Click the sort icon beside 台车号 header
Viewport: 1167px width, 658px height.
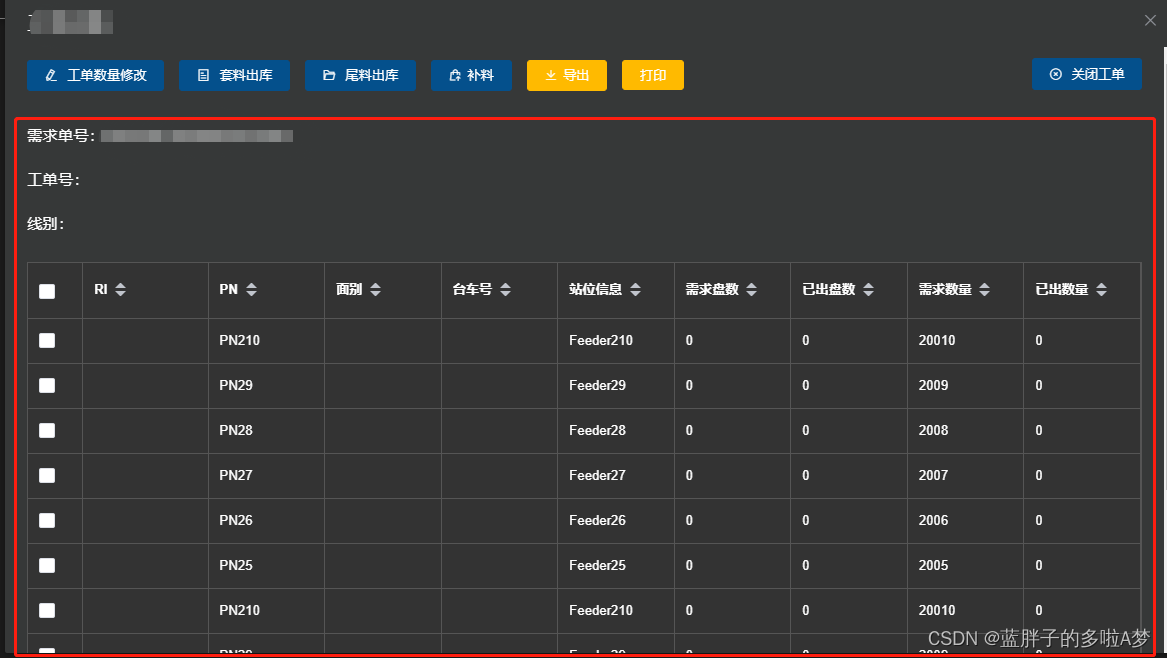(x=506, y=289)
